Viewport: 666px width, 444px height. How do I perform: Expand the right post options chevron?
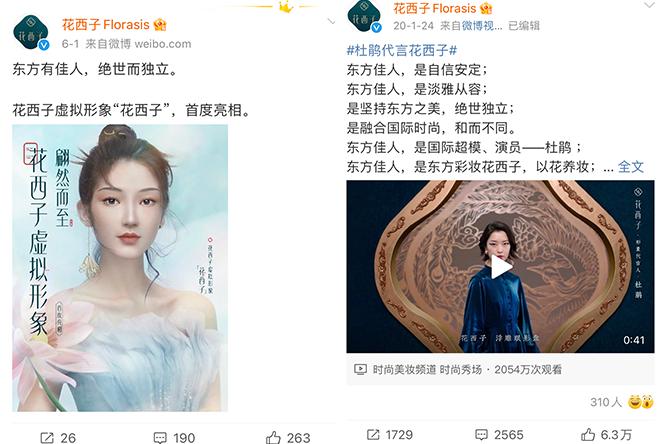click(649, 5)
